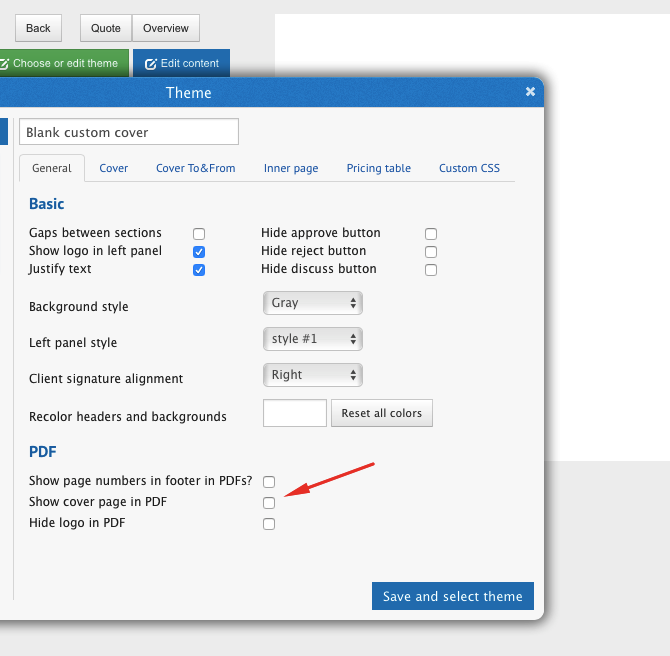Expand the Left panel style dropdown
This screenshot has height=656, width=670.
(312, 339)
